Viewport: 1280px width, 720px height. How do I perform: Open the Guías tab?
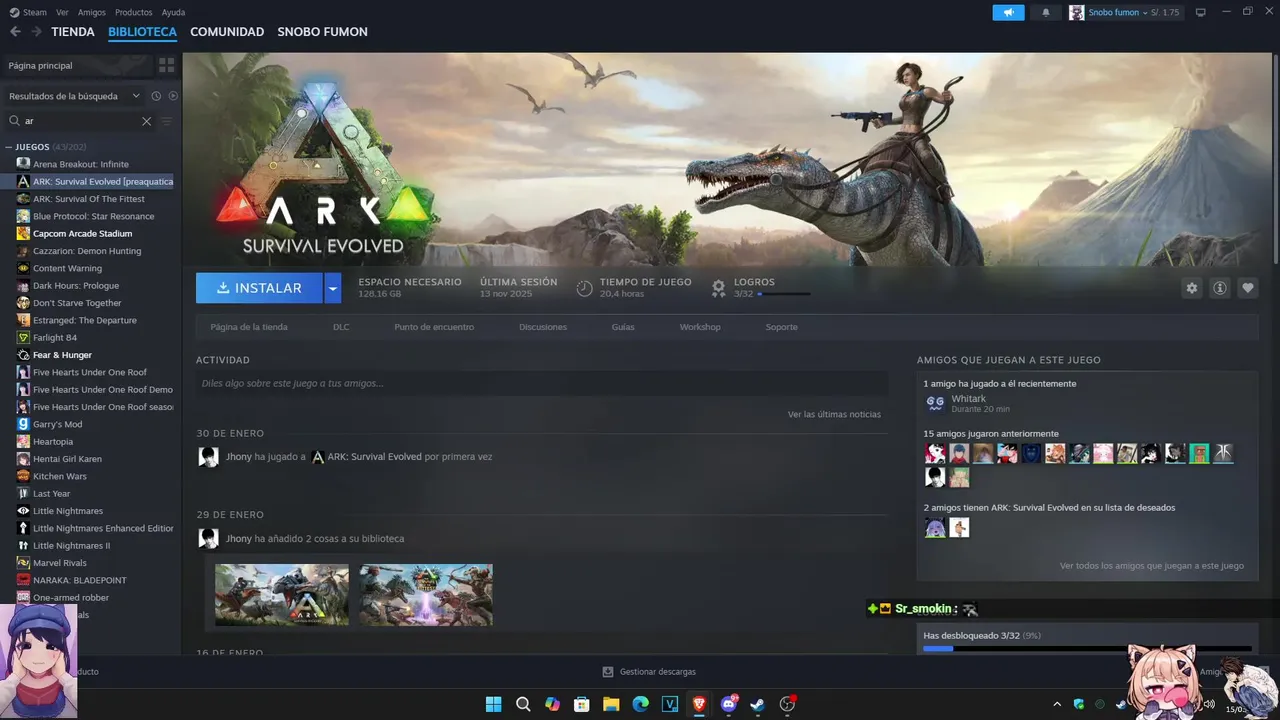tap(623, 327)
